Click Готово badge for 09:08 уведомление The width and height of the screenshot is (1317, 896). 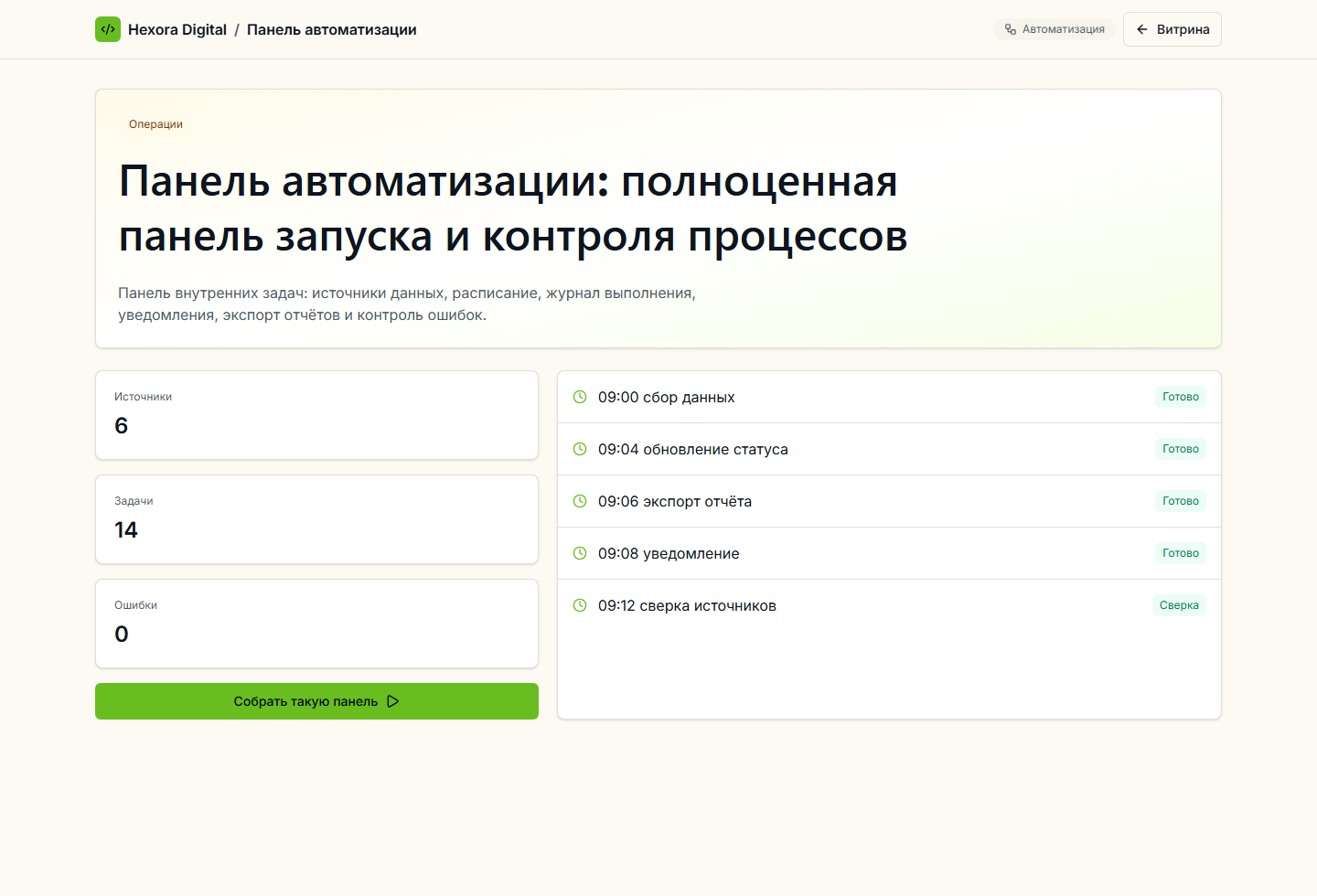(x=1181, y=553)
